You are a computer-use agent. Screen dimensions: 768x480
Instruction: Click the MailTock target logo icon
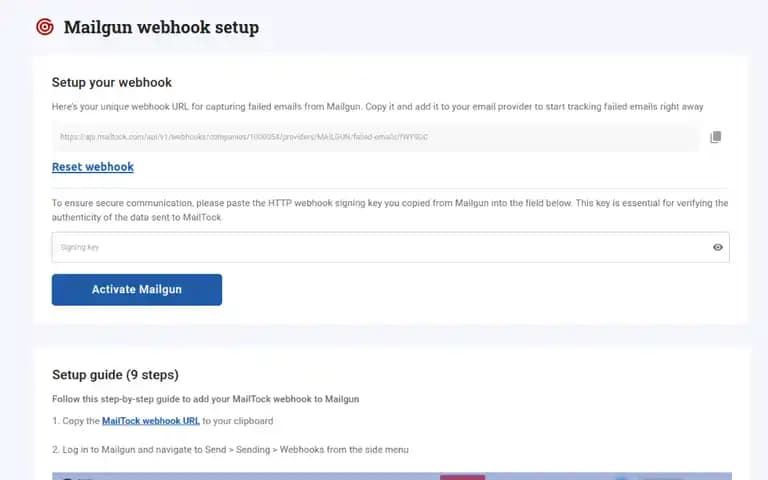pos(45,27)
